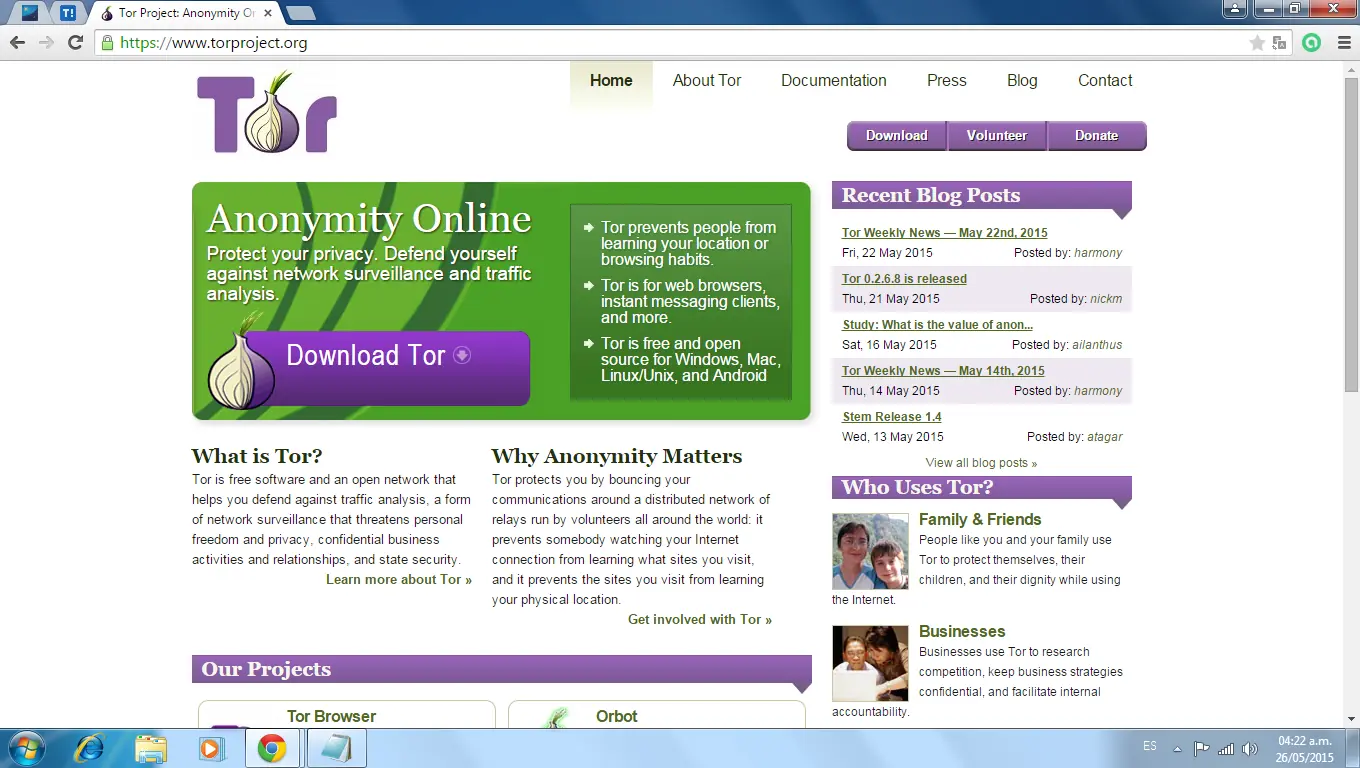Open the Blog nav item

(x=1022, y=81)
